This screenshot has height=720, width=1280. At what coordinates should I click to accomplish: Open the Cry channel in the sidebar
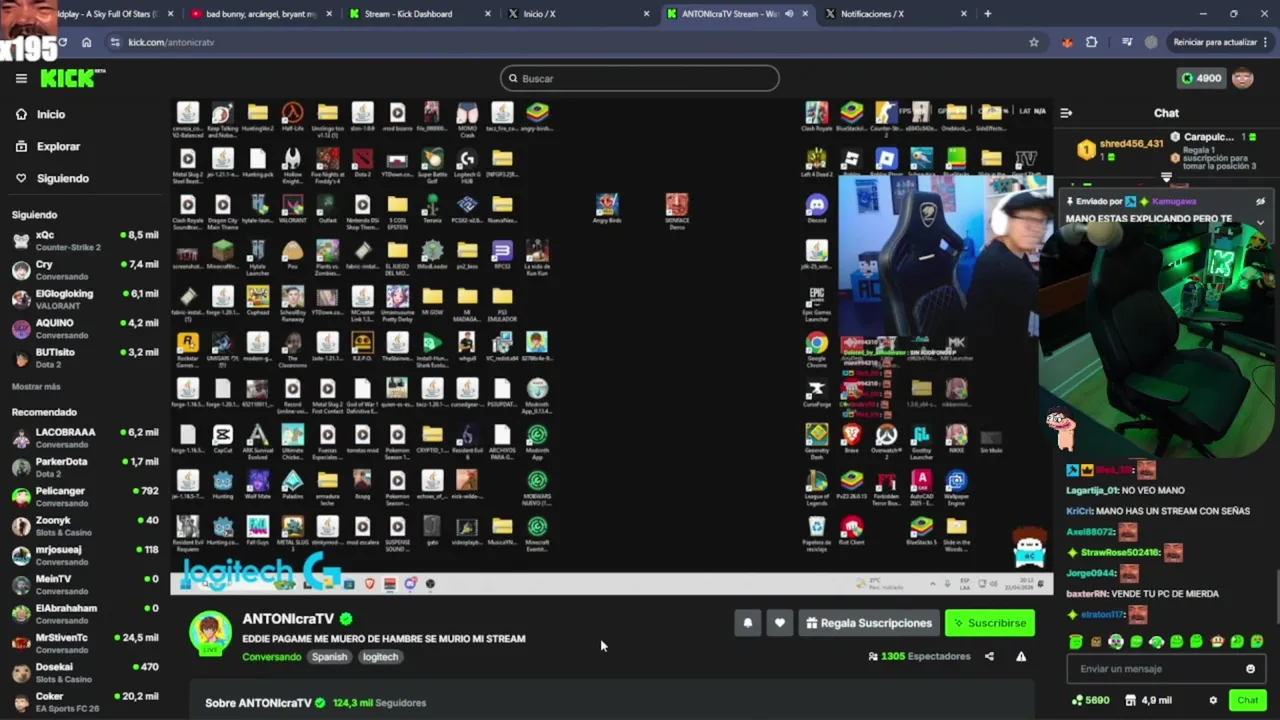tap(85, 270)
